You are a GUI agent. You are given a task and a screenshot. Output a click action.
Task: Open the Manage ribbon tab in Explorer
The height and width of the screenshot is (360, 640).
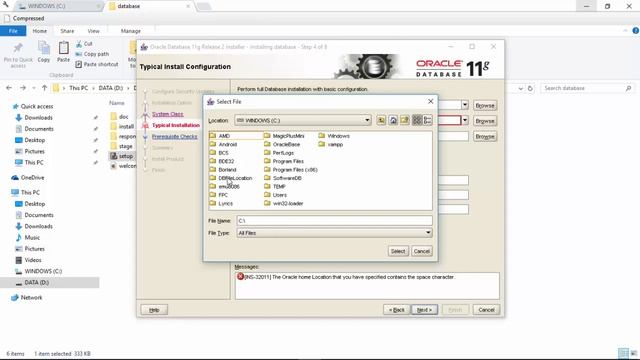131,31
